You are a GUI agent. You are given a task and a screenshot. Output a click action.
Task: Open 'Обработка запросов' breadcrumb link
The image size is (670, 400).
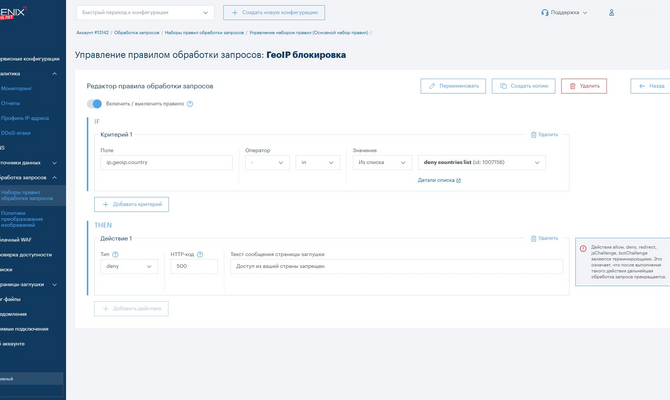point(137,32)
